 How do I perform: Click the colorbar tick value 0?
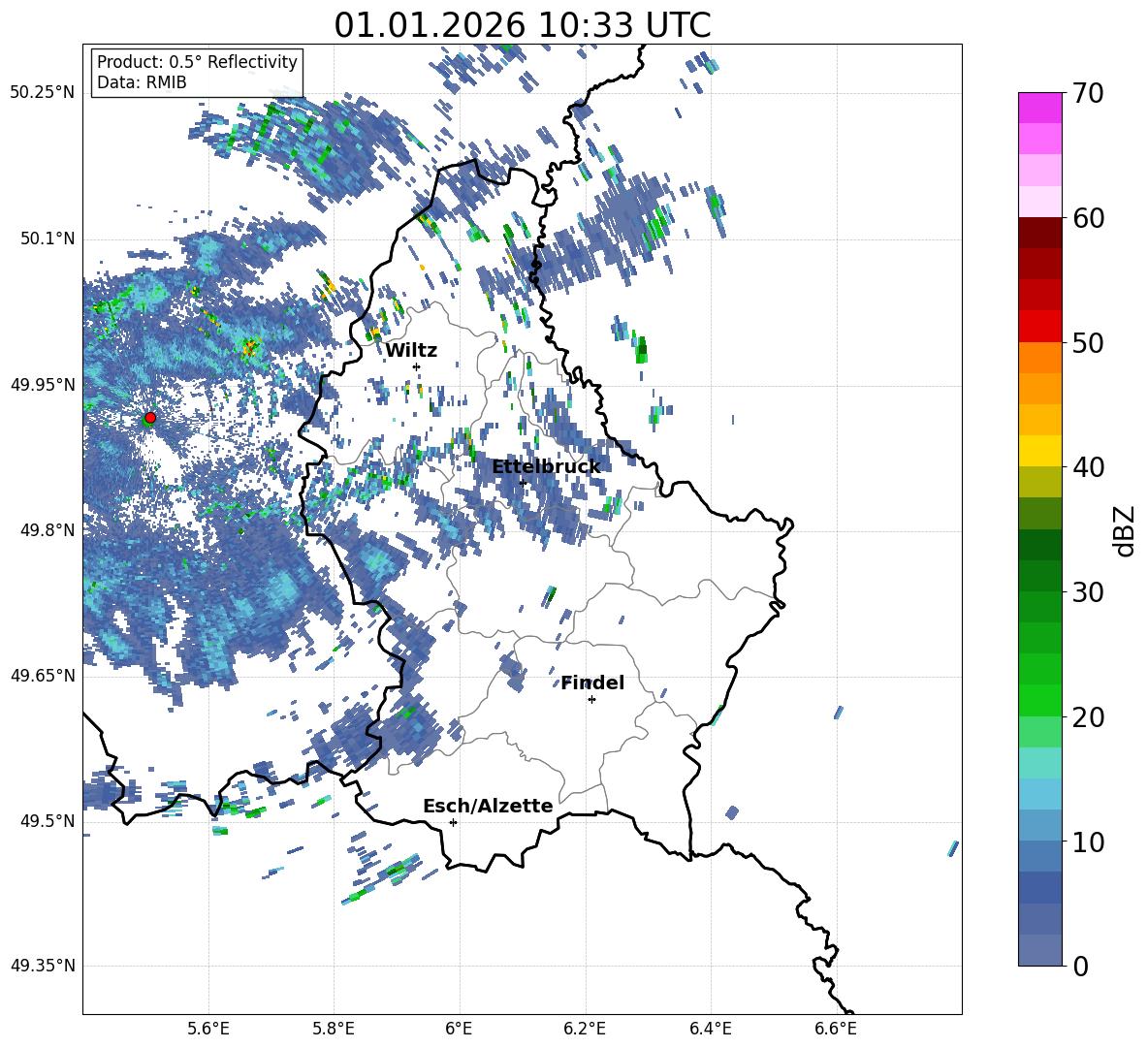[x=1080, y=966]
